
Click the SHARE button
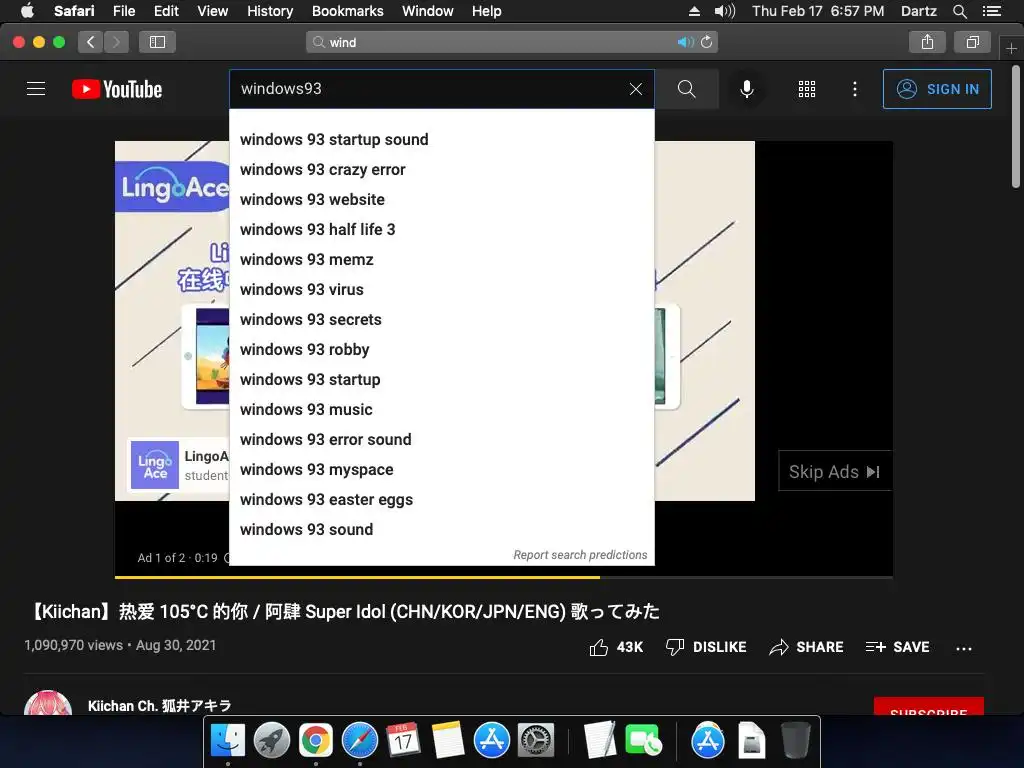(807, 647)
